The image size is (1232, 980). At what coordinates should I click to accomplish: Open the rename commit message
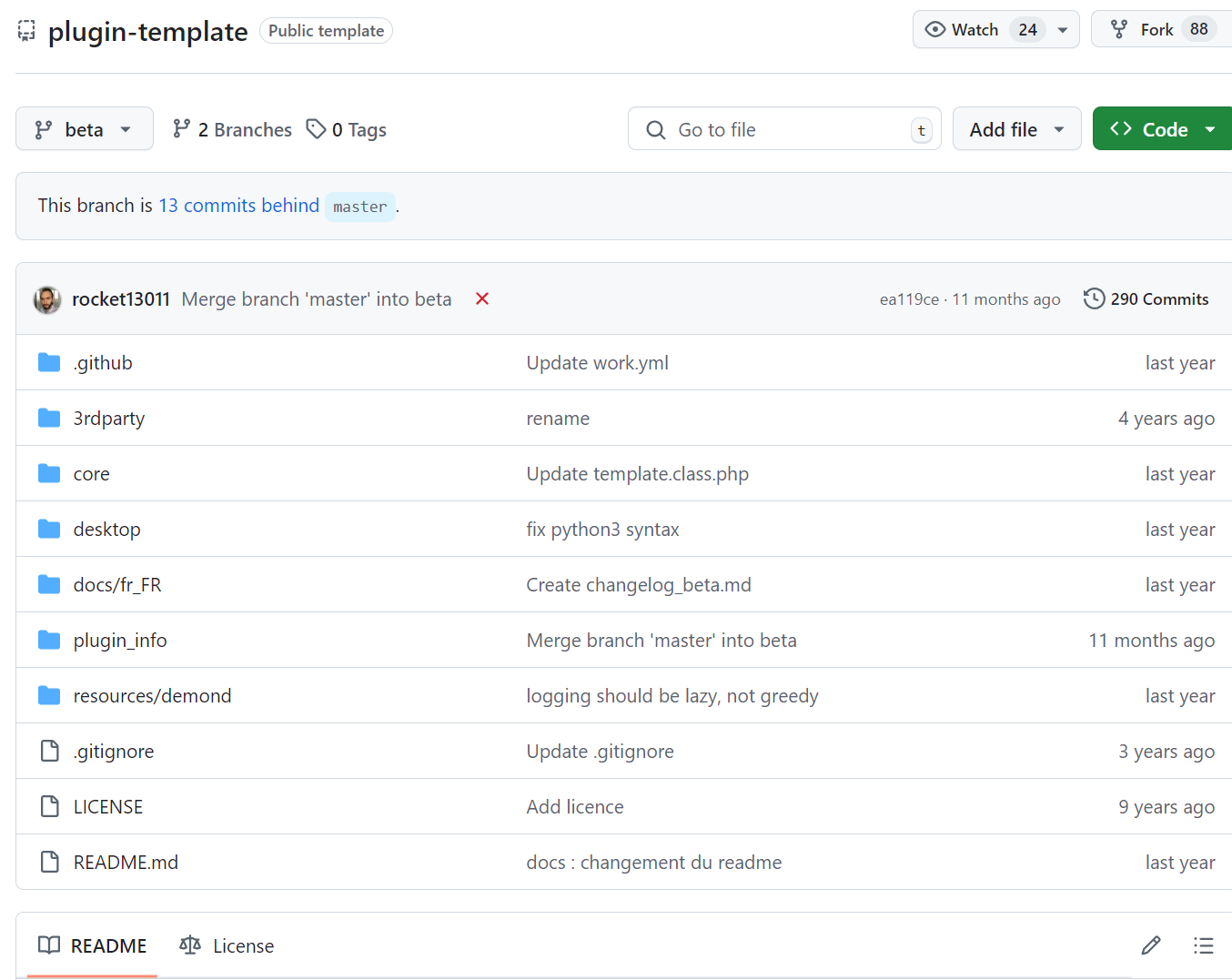(558, 419)
